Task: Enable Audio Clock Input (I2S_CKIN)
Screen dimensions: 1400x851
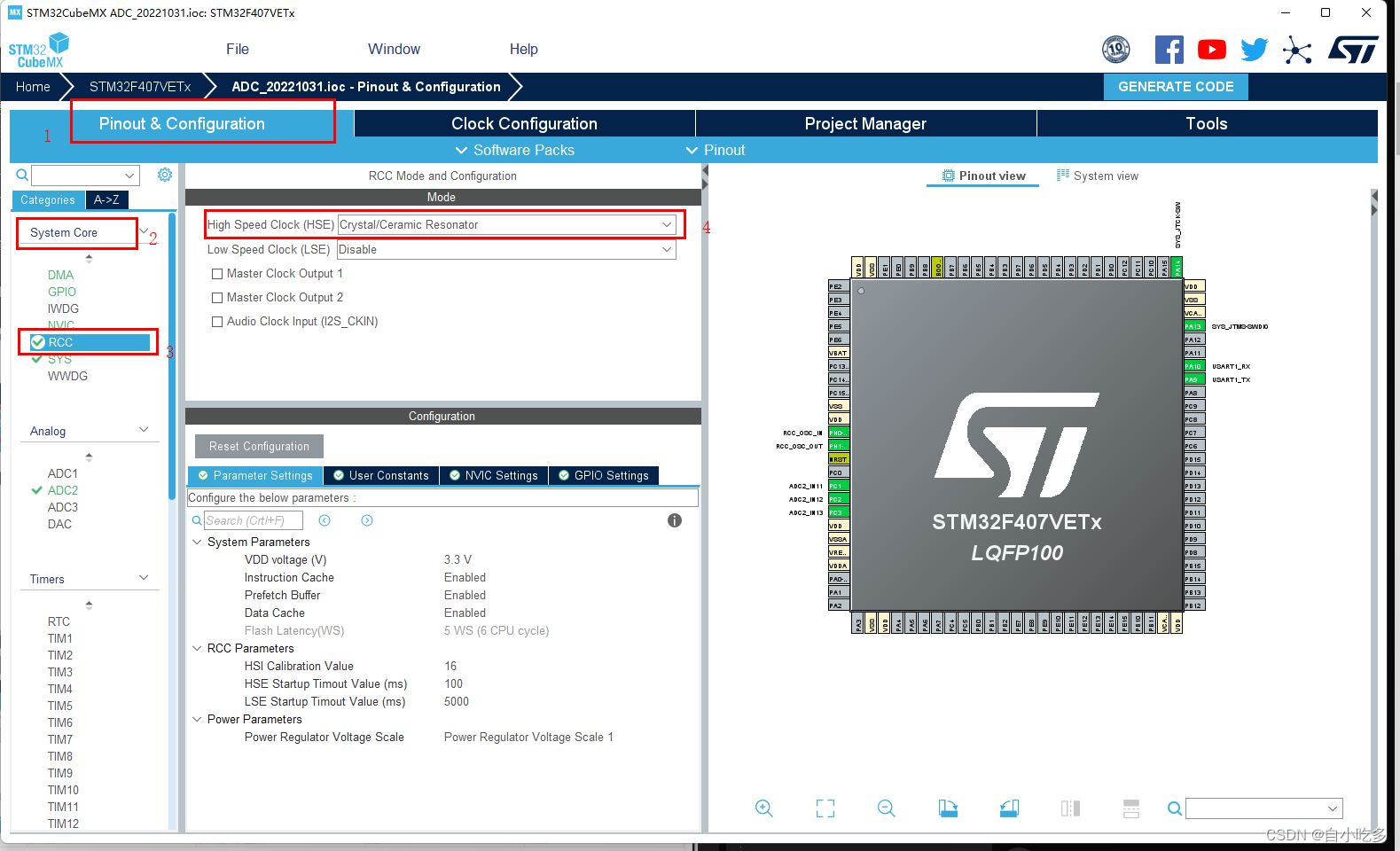Action: (217, 322)
